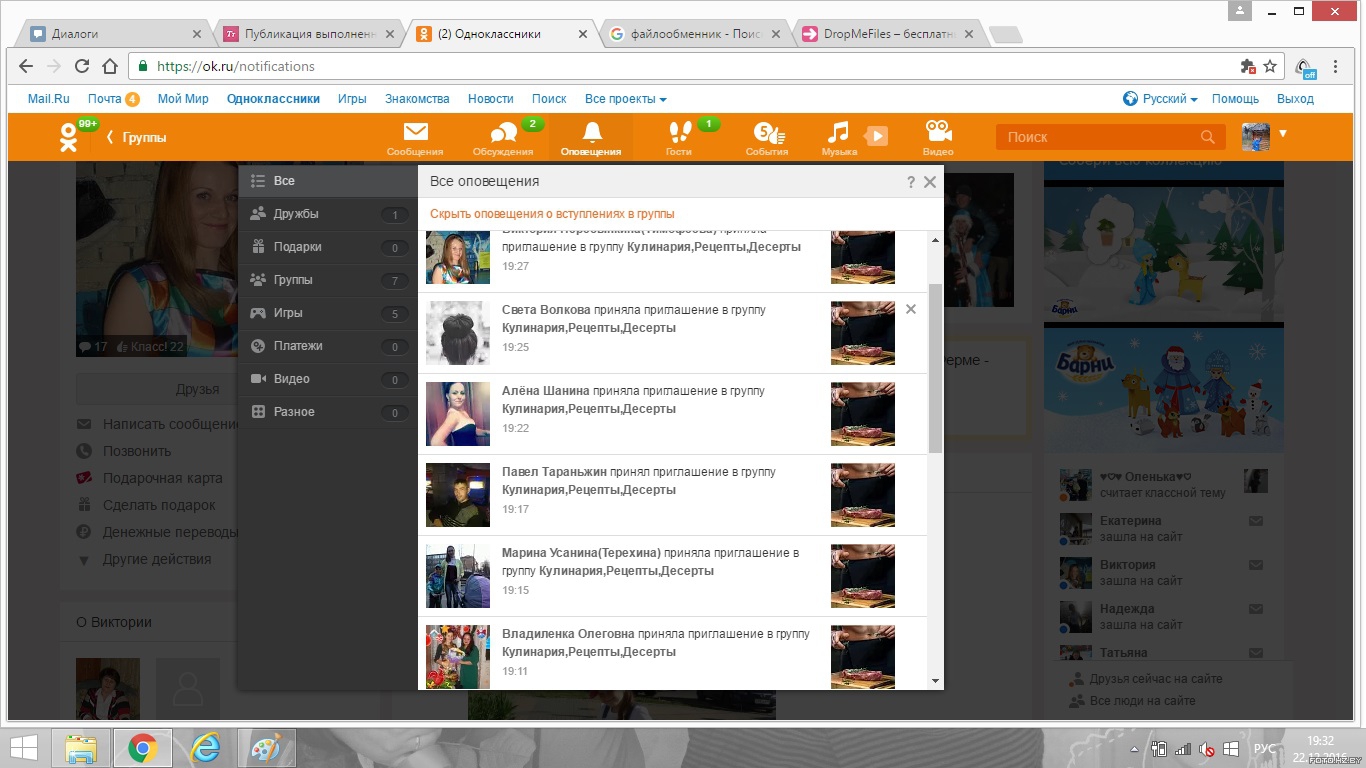Open profile menu arrow next to avatar
This screenshot has width=1366, height=768.
click(x=1283, y=133)
